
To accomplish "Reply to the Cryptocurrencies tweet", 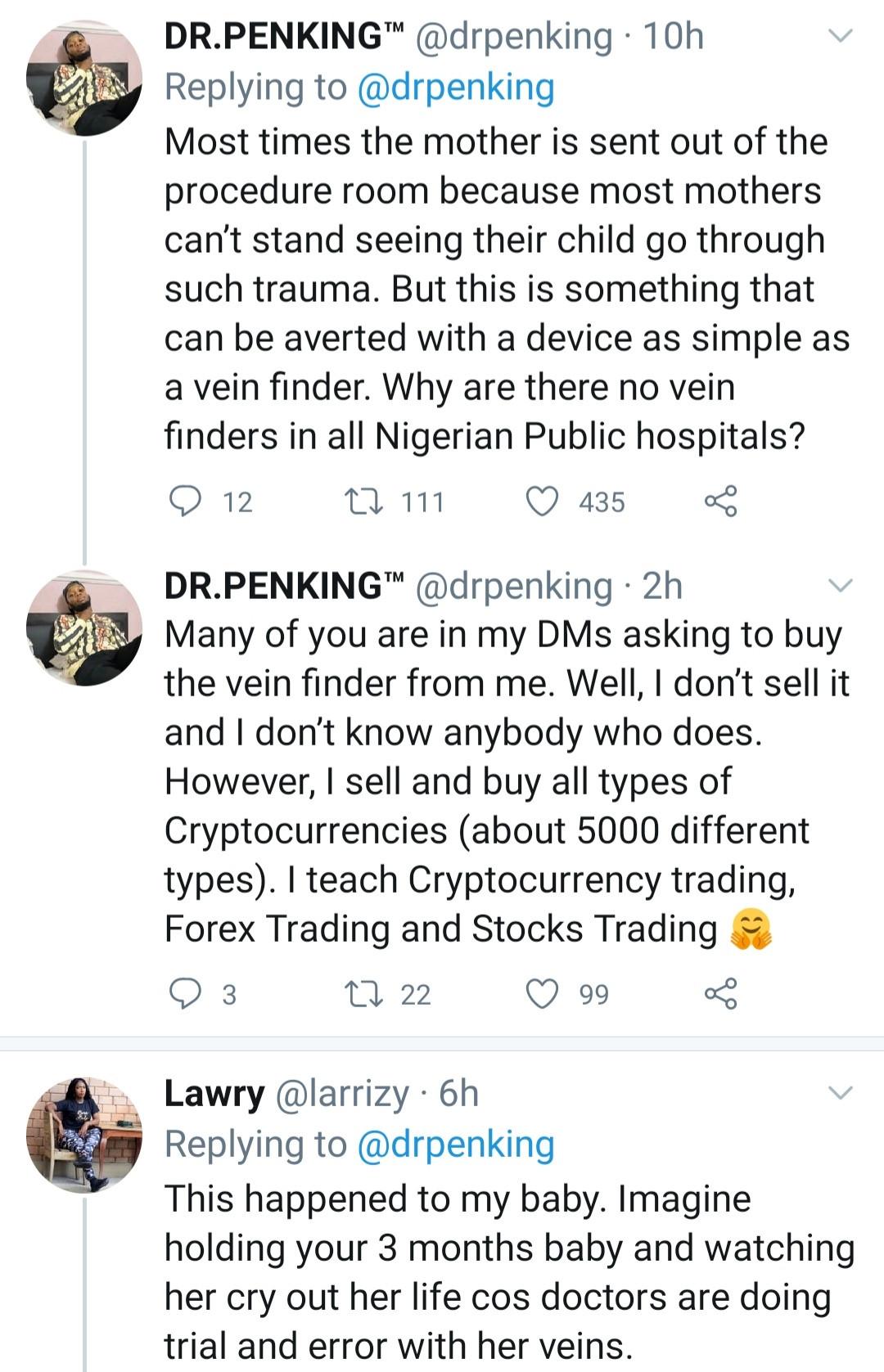I will click(x=185, y=993).
